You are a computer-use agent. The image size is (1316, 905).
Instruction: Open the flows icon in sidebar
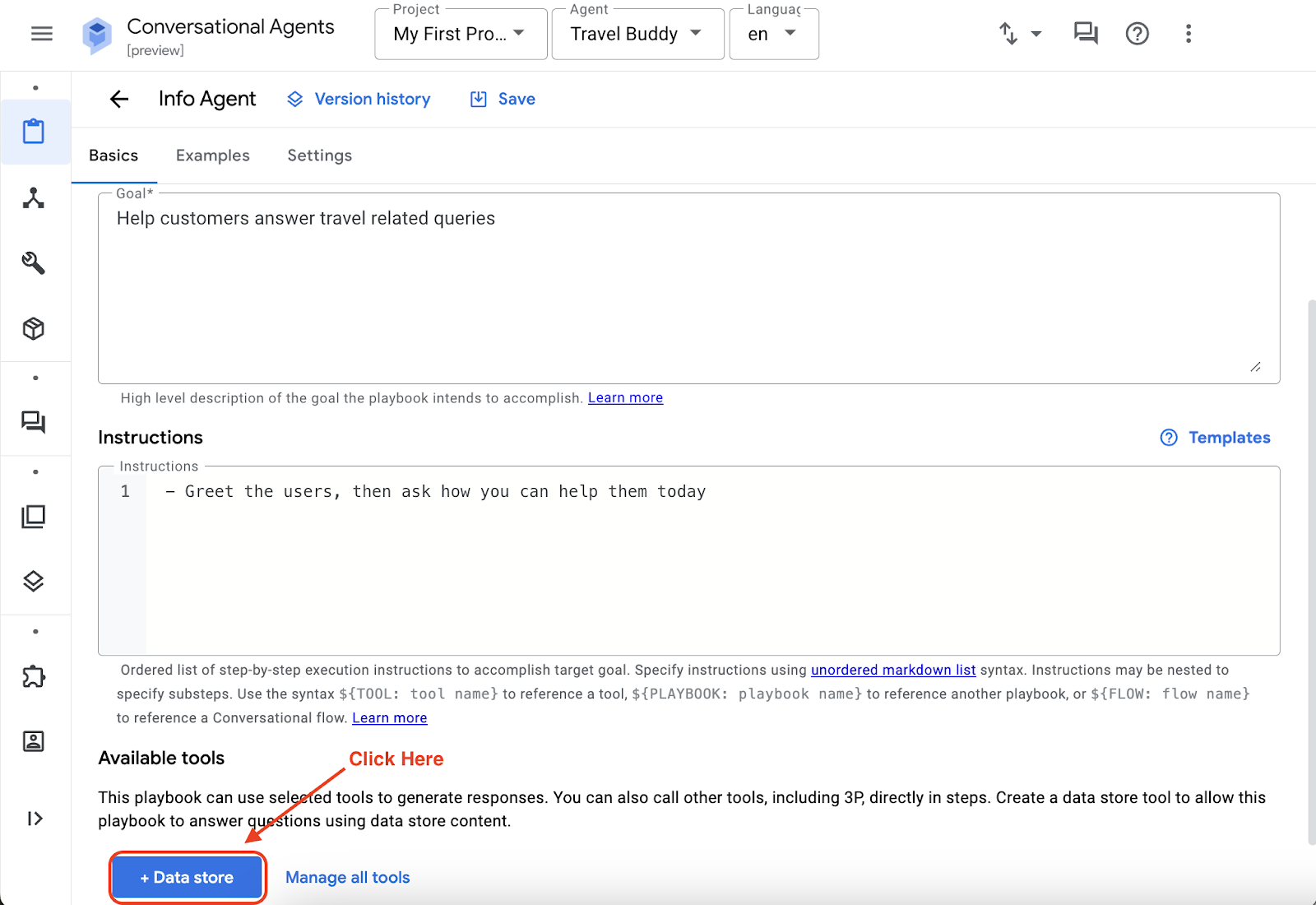(x=34, y=198)
